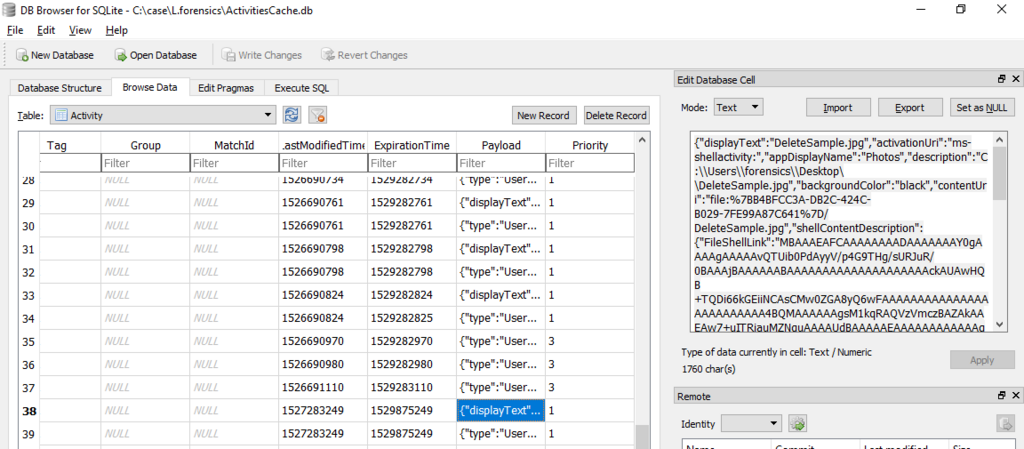Click the Name column header in Remote panel
Viewport: 1024px width, 449px height.
(x=724, y=447)
